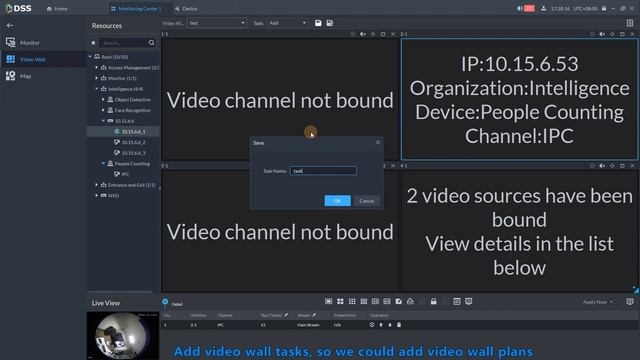Click the user account icon in title bar
640x360 pixels.
coord(543,9)
